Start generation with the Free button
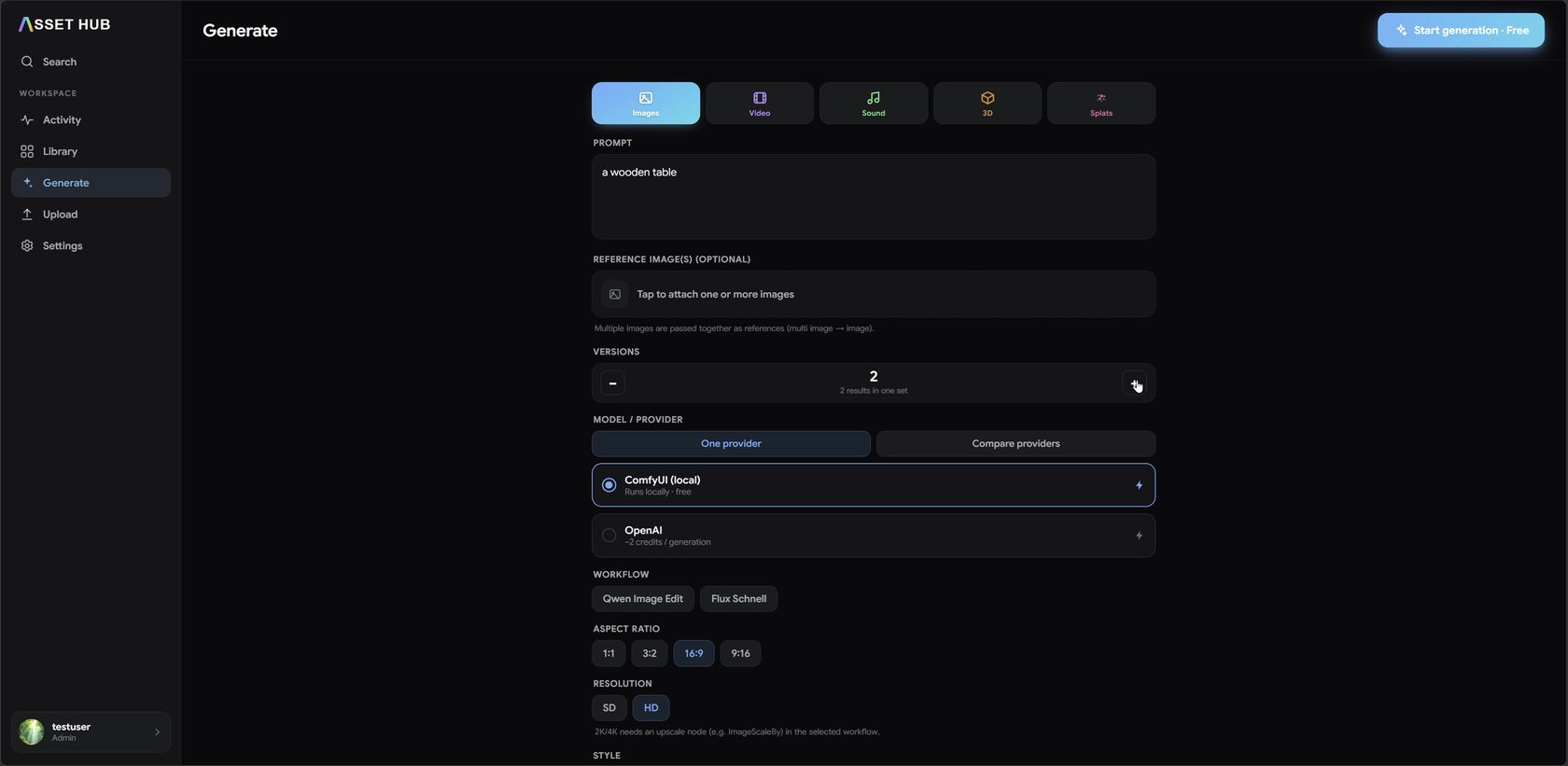Image resolution: width=1568 pixels, height=766 pixels. (1461, 30)
